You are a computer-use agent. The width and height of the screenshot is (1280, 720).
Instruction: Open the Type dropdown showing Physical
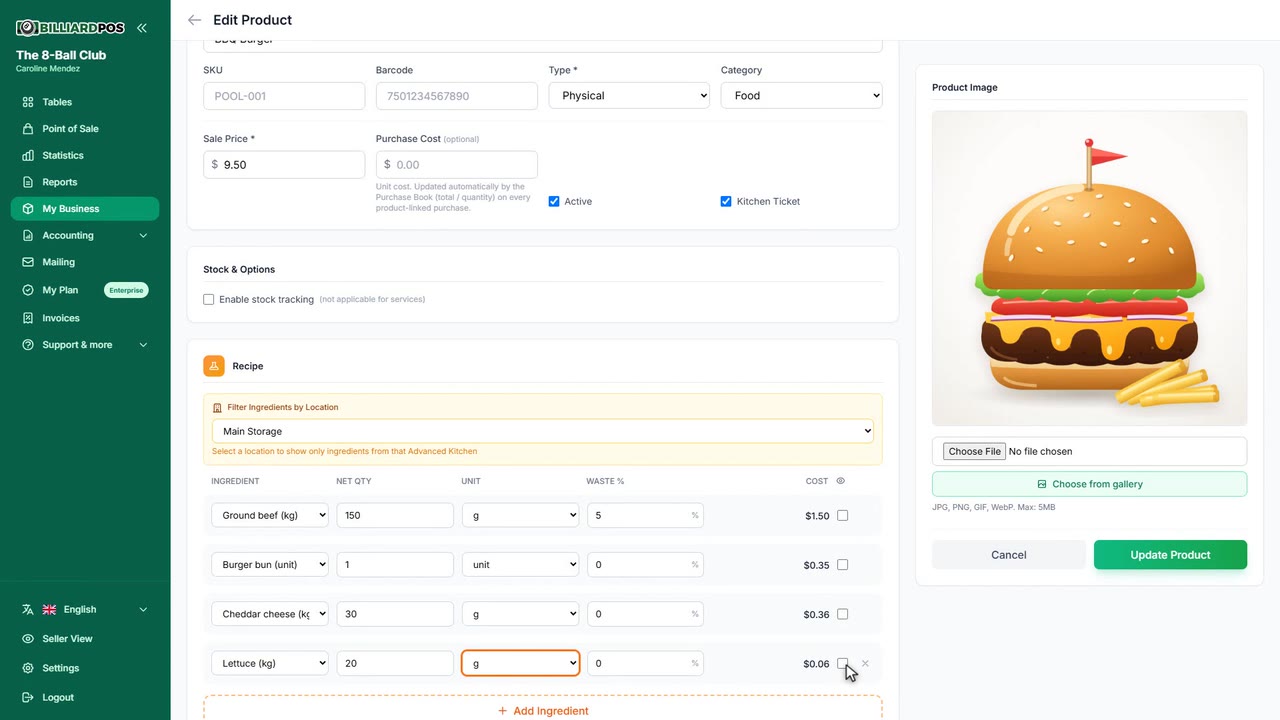629,96
